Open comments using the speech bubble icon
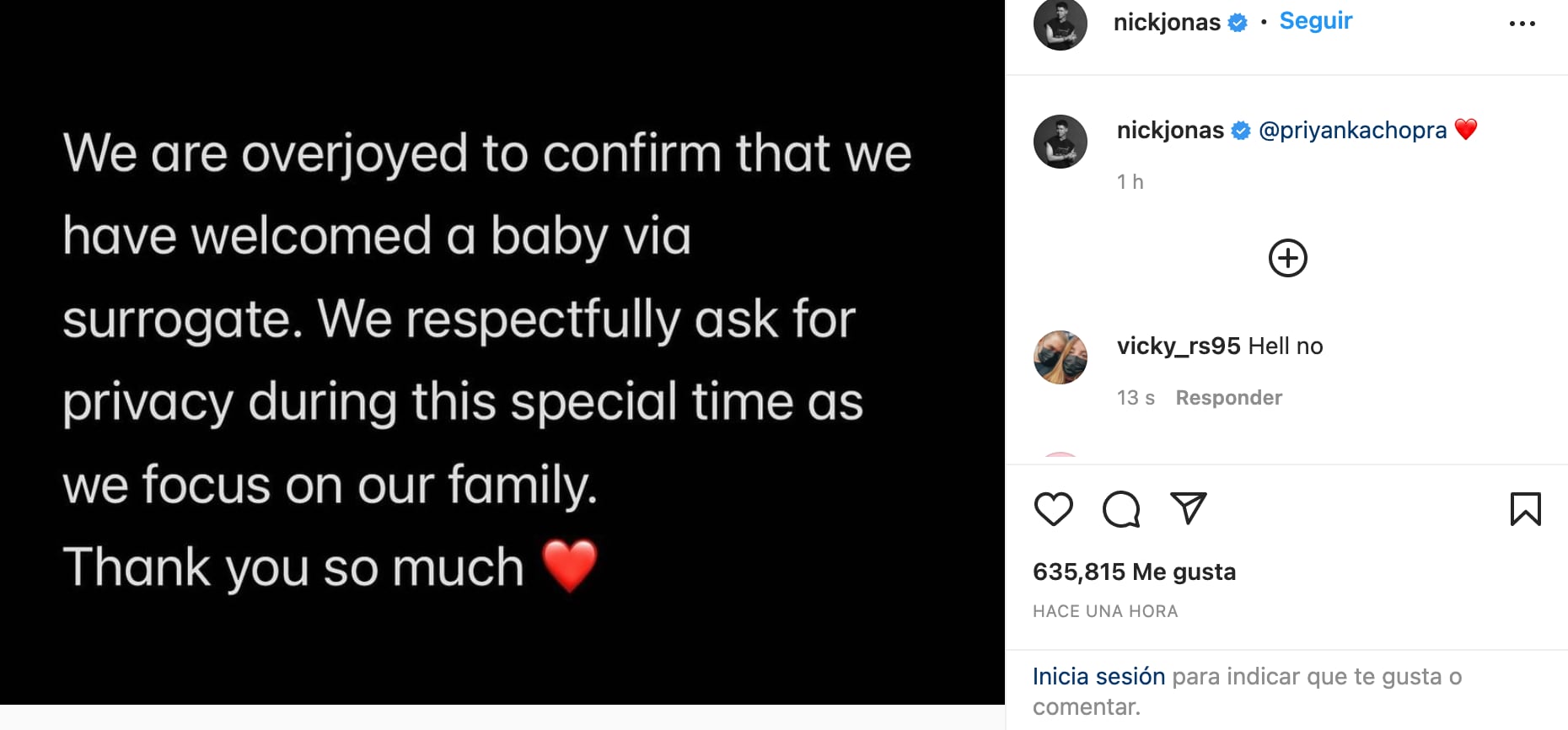The height and width of the screenshot is (730, 1568). [1120, 509]
